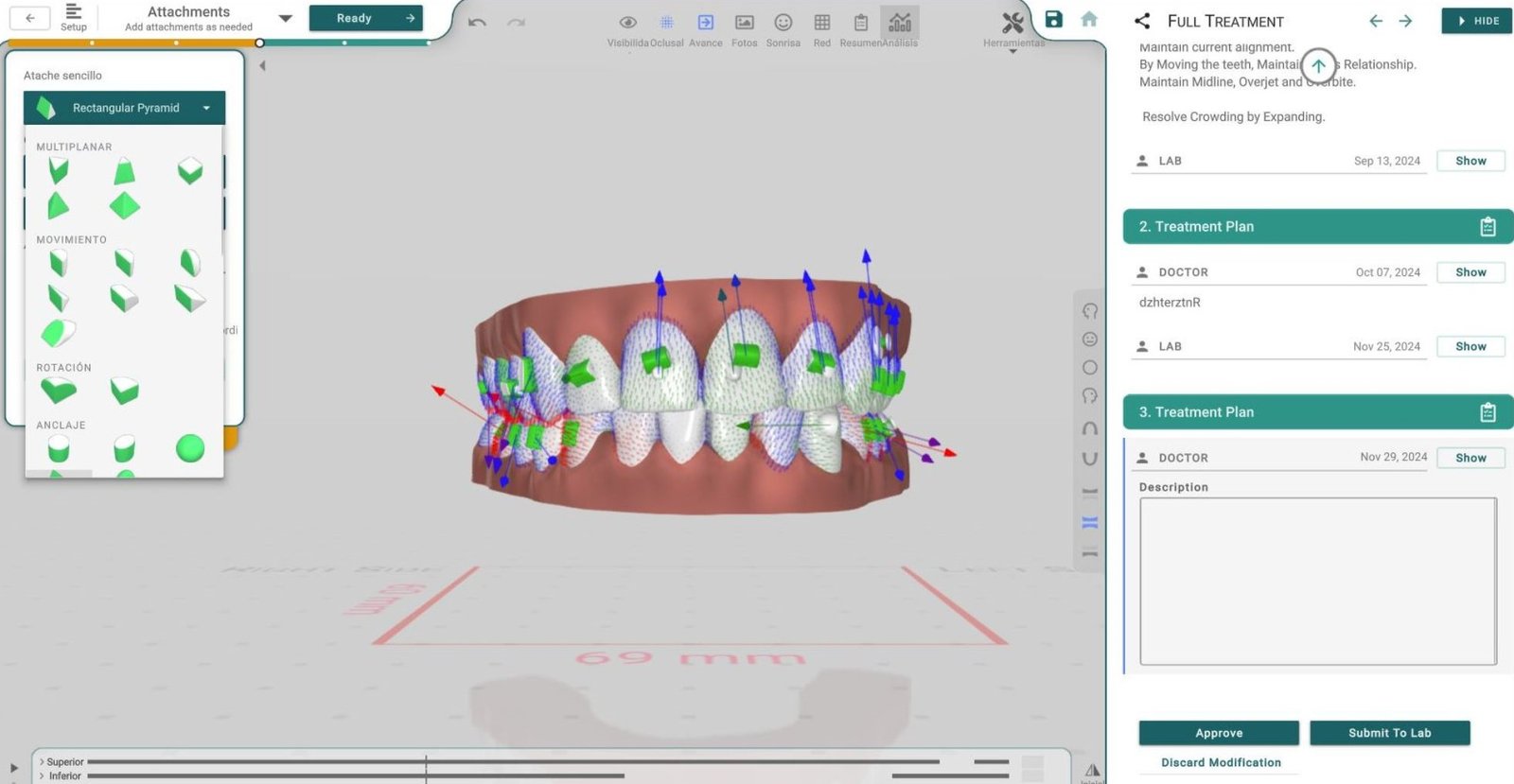1514x784 pixels.
Task: Click the Submit To Lab button
Action: coord(1389,733)
